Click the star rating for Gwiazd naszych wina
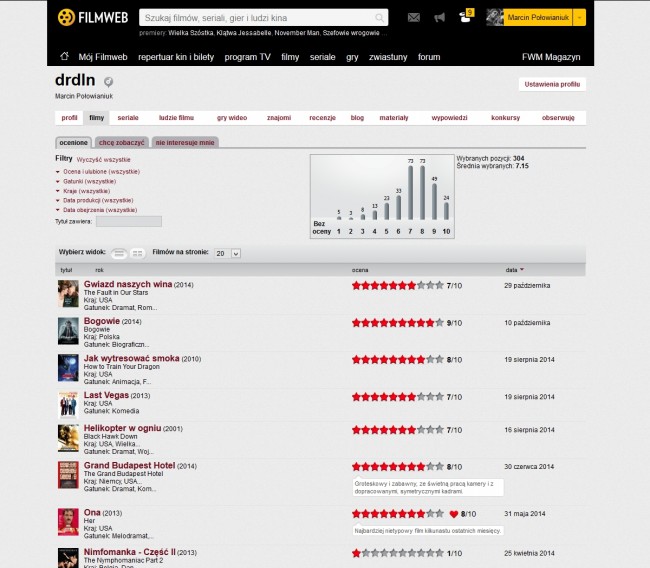The height and width of the screenshot is (568, 650). tap(398, 285)
